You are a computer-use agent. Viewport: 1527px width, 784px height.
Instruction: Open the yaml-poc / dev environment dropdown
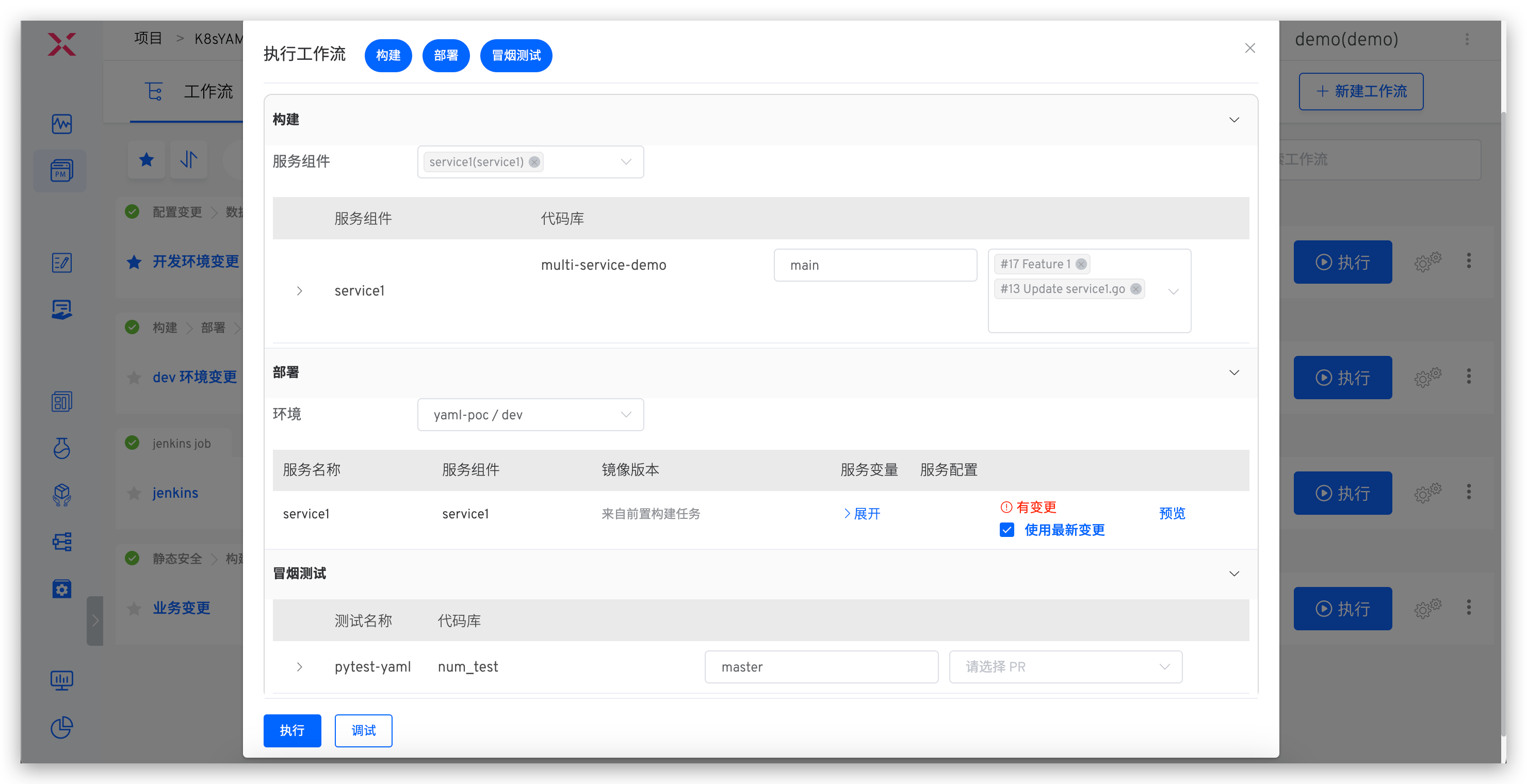point(530,415)
